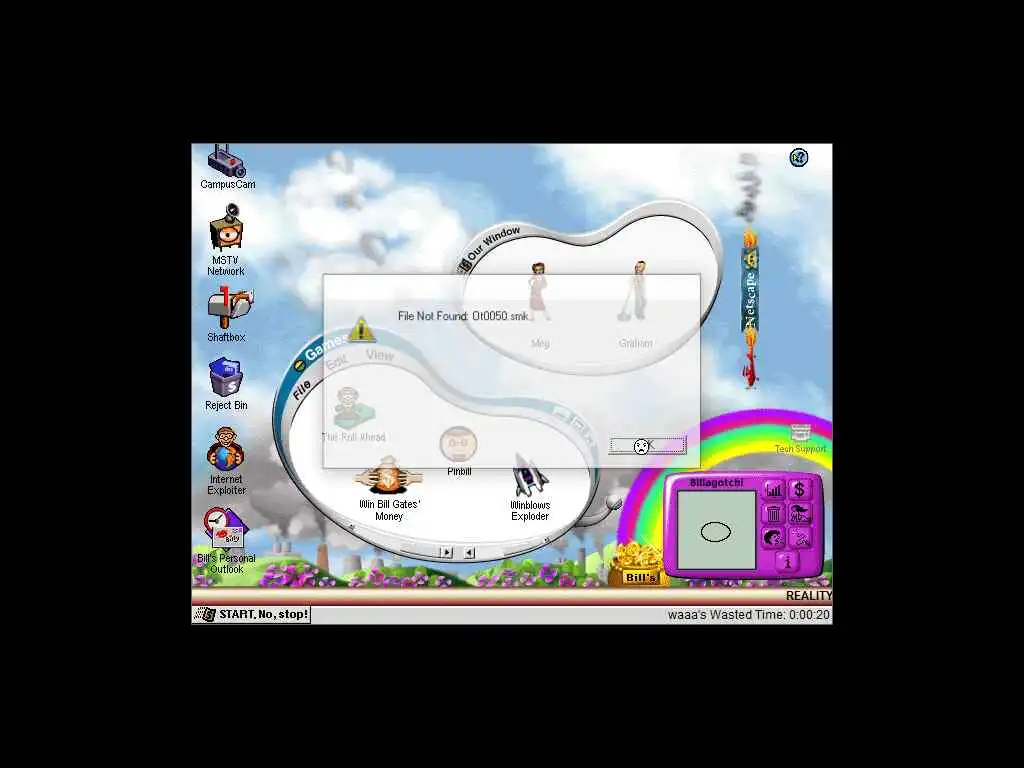Click Billagotchi dollar sign button
Screen dimensions: 1024x768
click(799, 490)
